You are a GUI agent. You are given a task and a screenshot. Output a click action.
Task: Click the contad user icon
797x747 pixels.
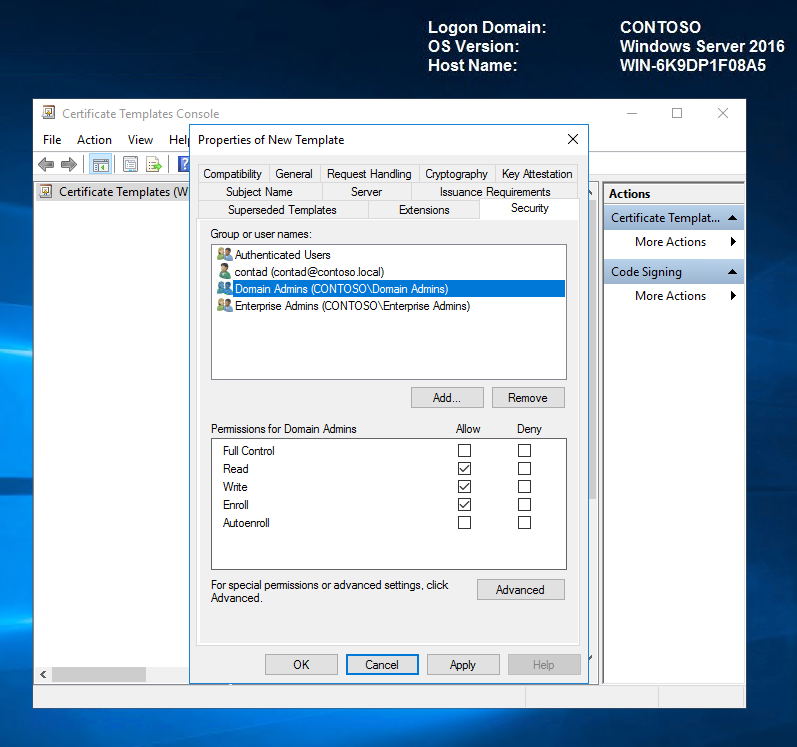(224, 271)
